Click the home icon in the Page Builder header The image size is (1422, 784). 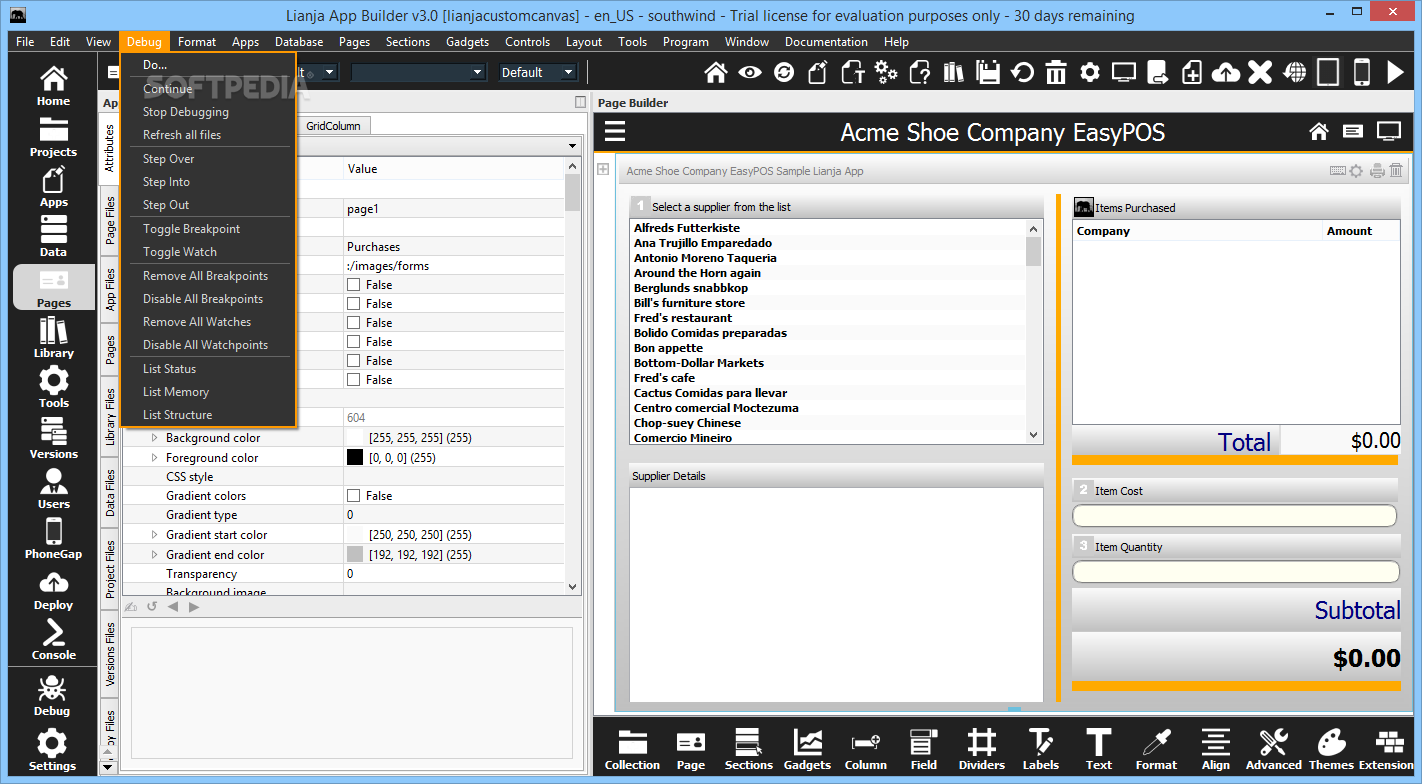coord(1318,132)
